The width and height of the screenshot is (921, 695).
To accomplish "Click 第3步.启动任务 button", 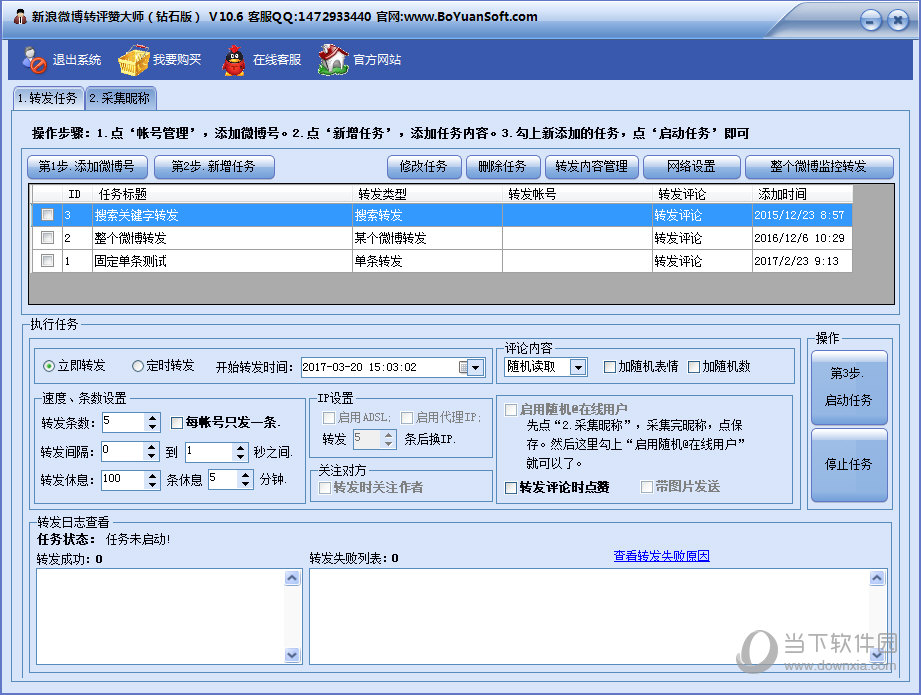I will 849,387.
